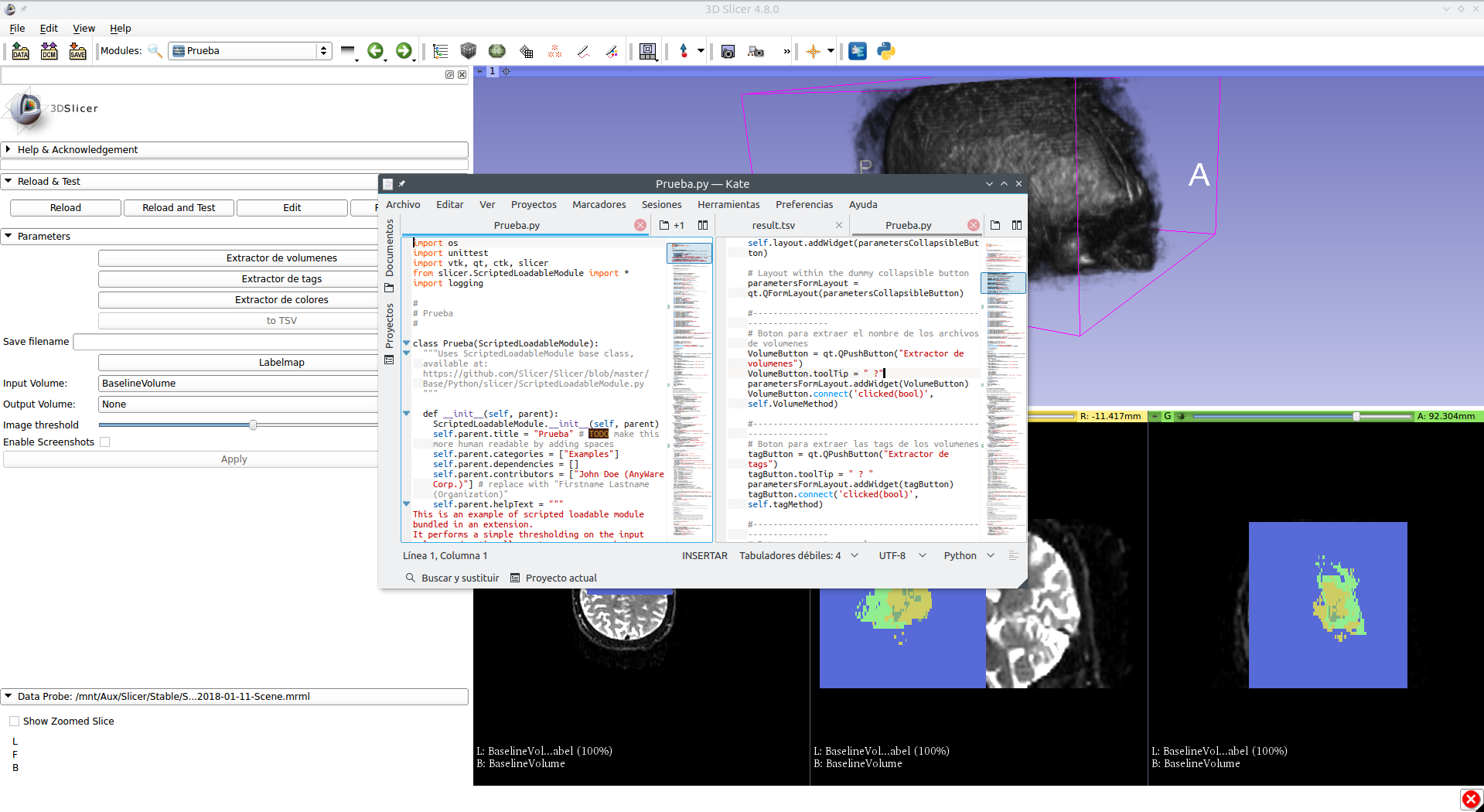Click the load DCM DICOM icon

[49, 51]
